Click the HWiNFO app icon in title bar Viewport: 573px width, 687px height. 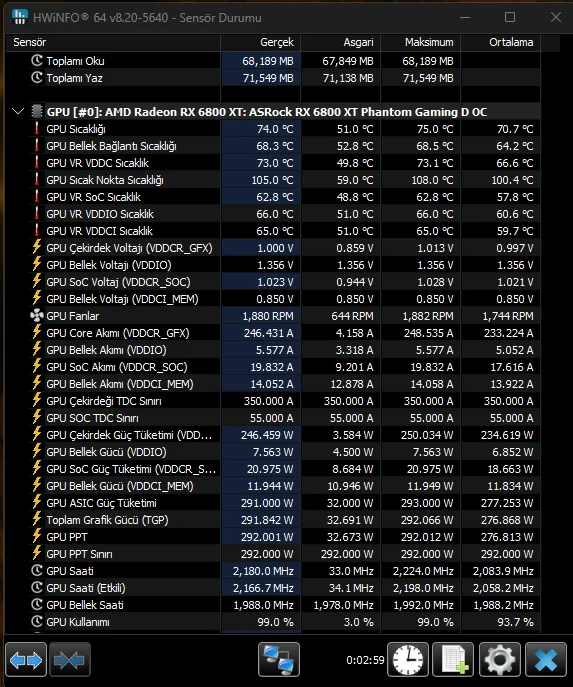[20, 17]
